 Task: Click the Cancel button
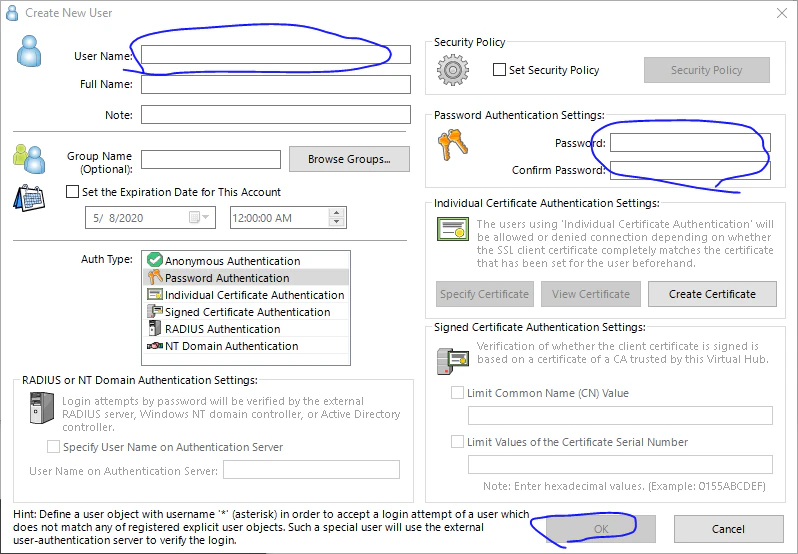coord(728,529)
